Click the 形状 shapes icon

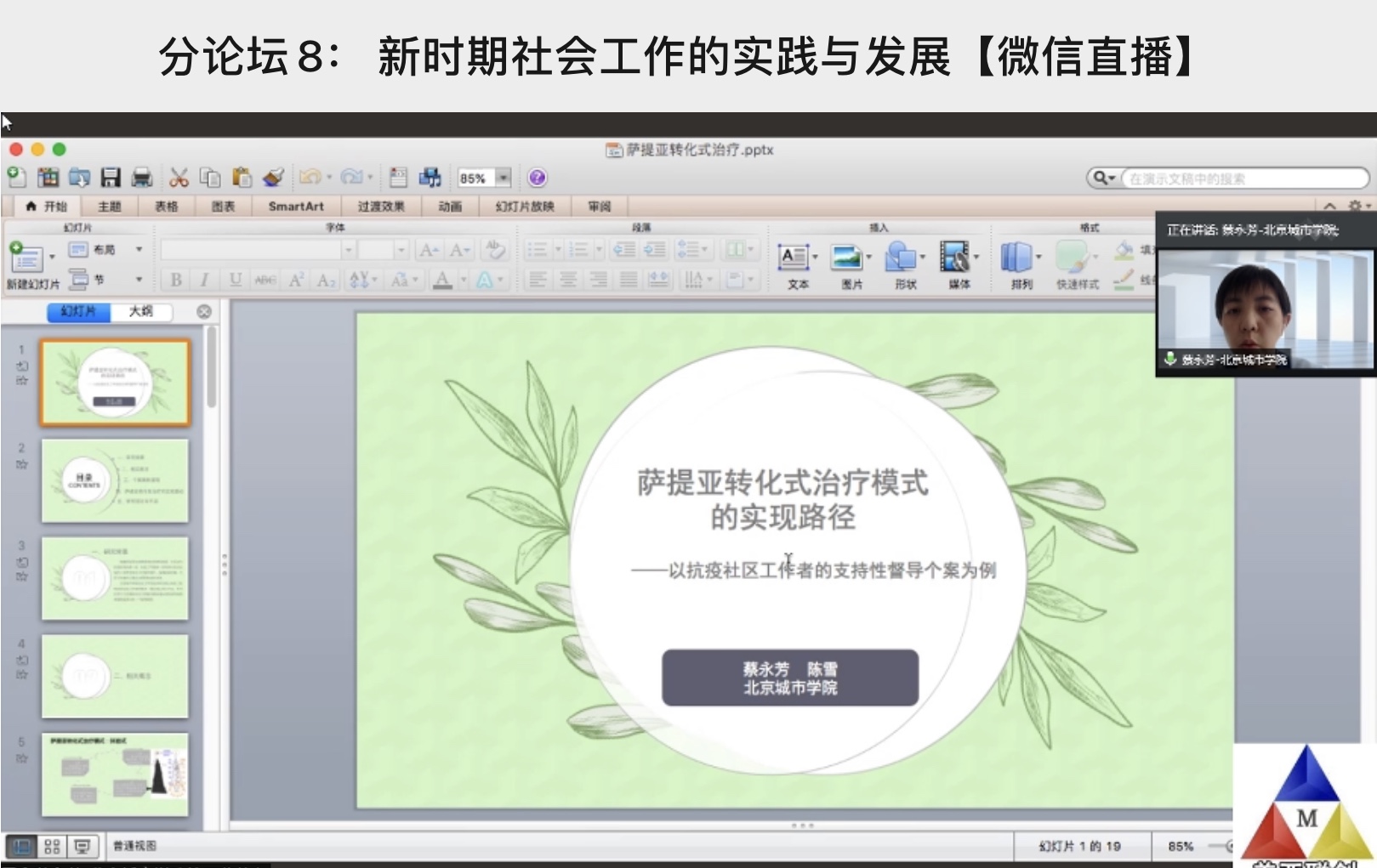[901, 258]
